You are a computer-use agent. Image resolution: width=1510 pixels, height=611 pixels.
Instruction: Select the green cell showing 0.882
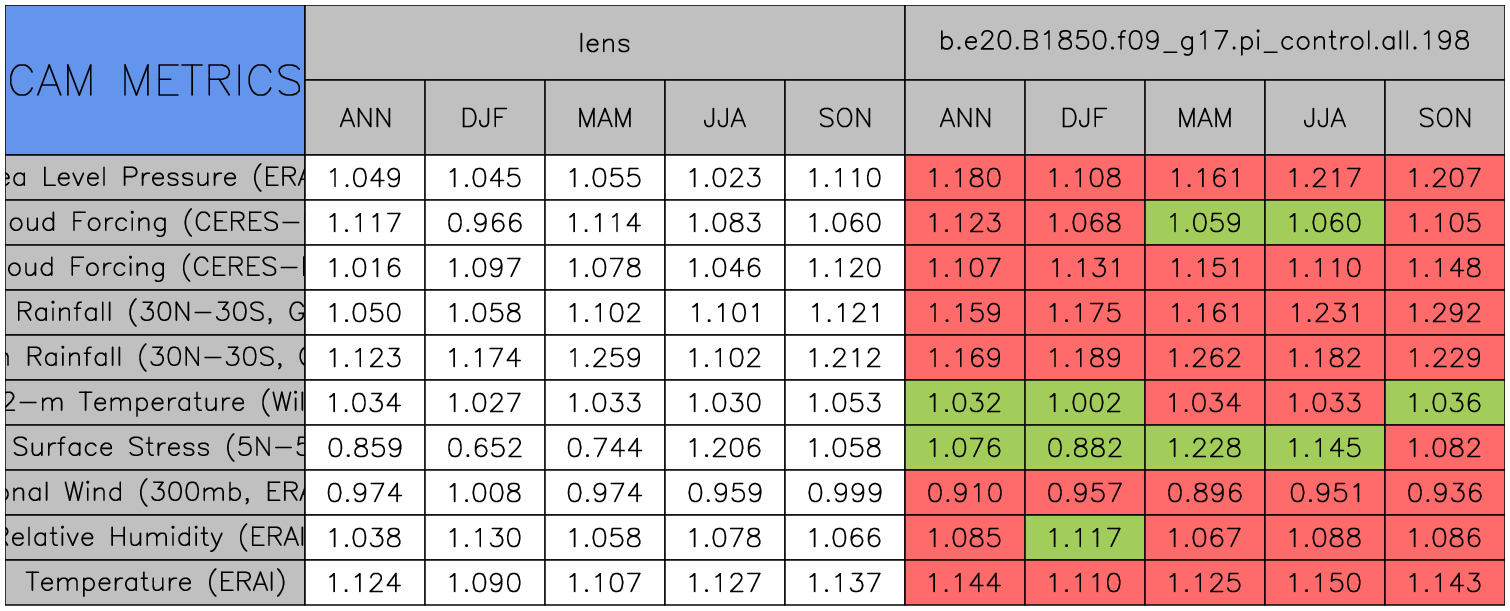(1084, 448)
